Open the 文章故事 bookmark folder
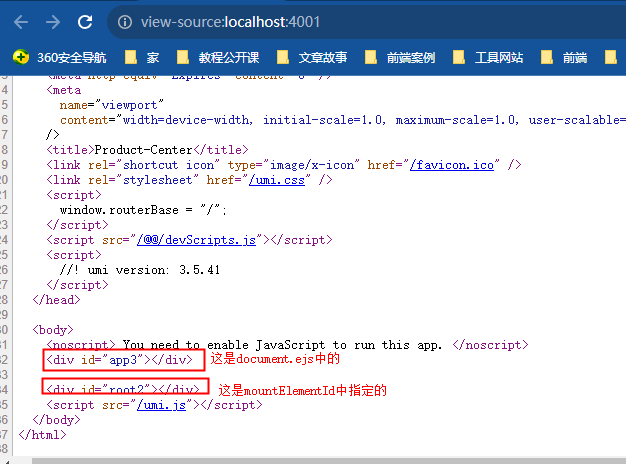Viewport: 626px width, 464px height. [x=312, y=58]
